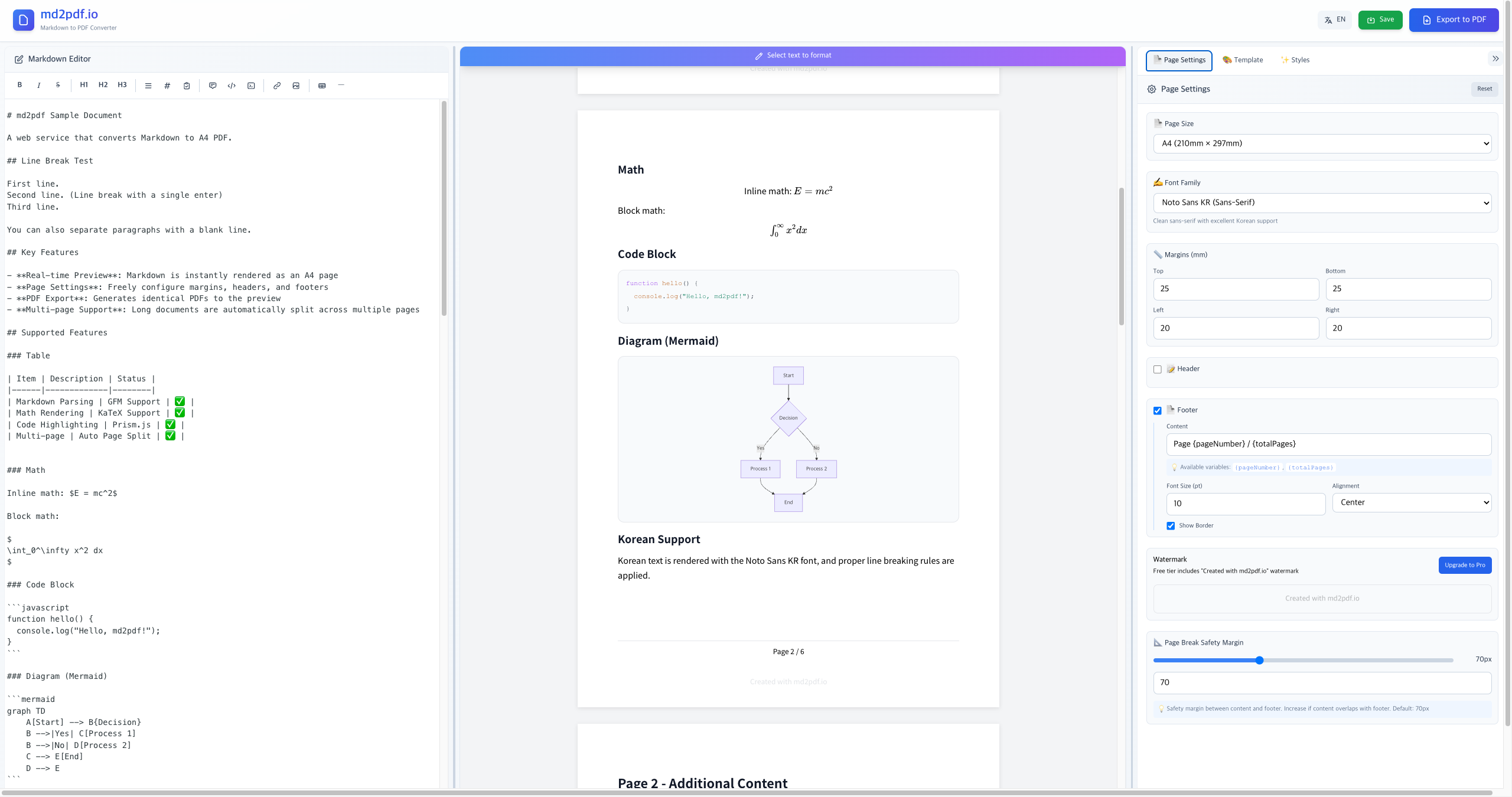Viewport: 1512px width, 797px height.
Task: Click the Export to PDF button
Action: tap(1454, 19)
